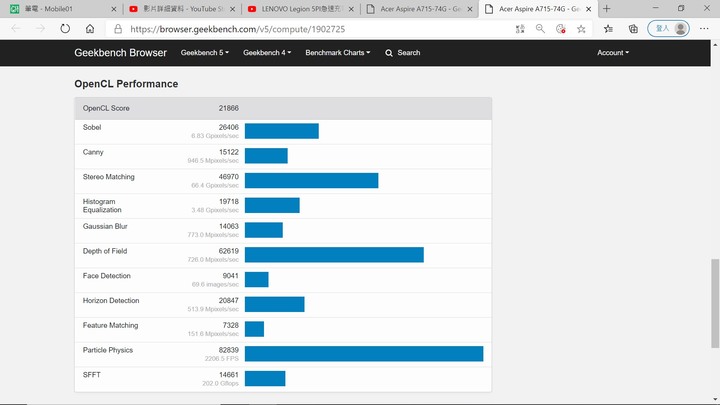Select the Gaussian Blur score 14063
Image resolution: width=720 pixels, height=405 pixels.
(x=229, y=226)
